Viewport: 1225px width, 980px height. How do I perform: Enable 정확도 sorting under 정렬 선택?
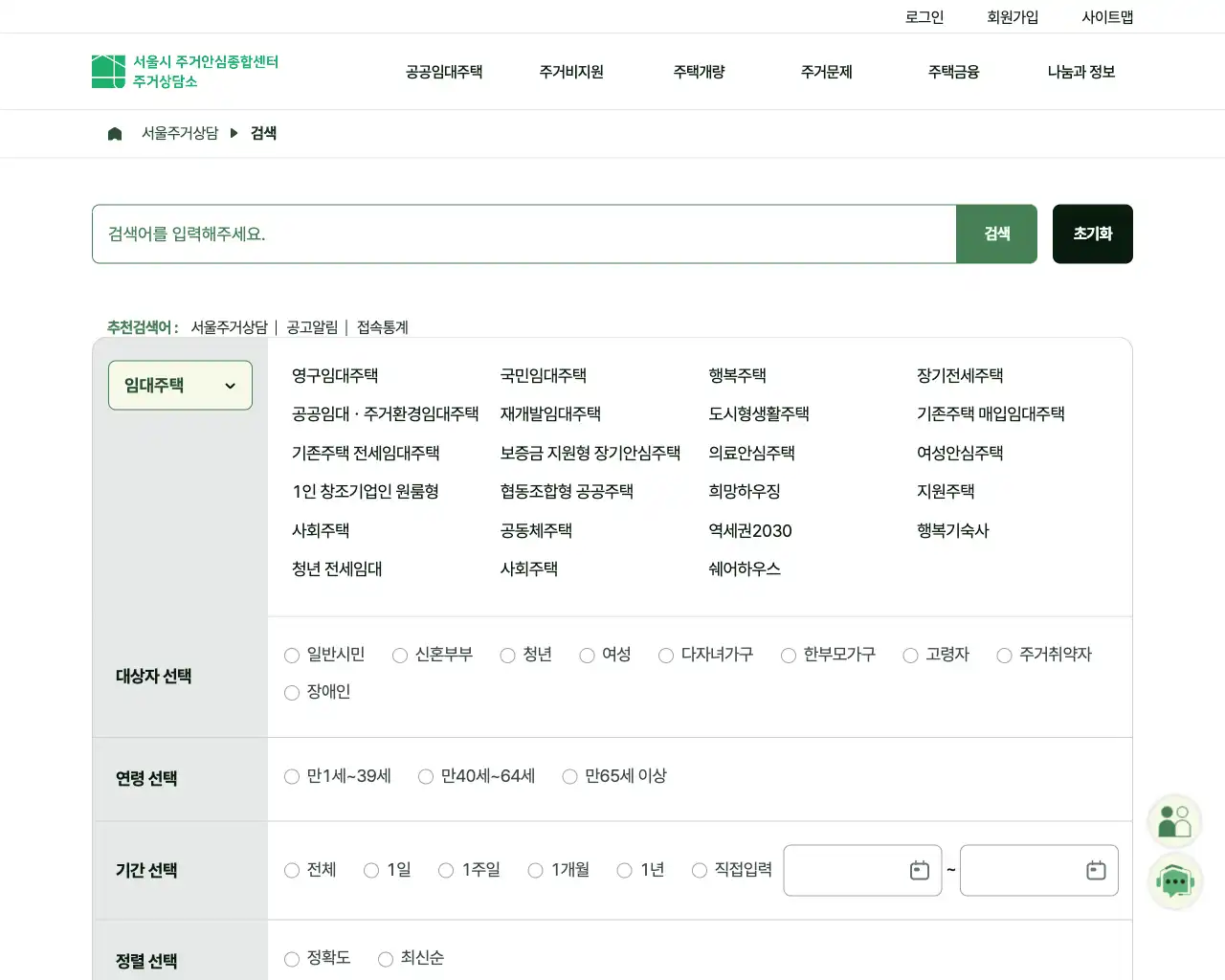tap(292, 959)
